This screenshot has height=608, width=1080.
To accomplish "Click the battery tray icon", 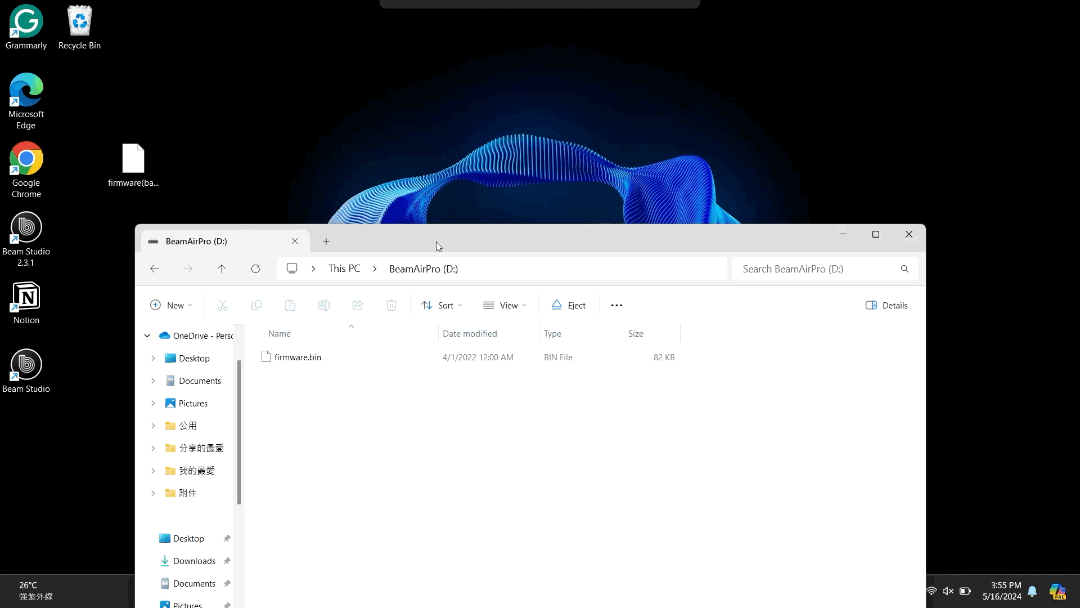I will 965,591.
